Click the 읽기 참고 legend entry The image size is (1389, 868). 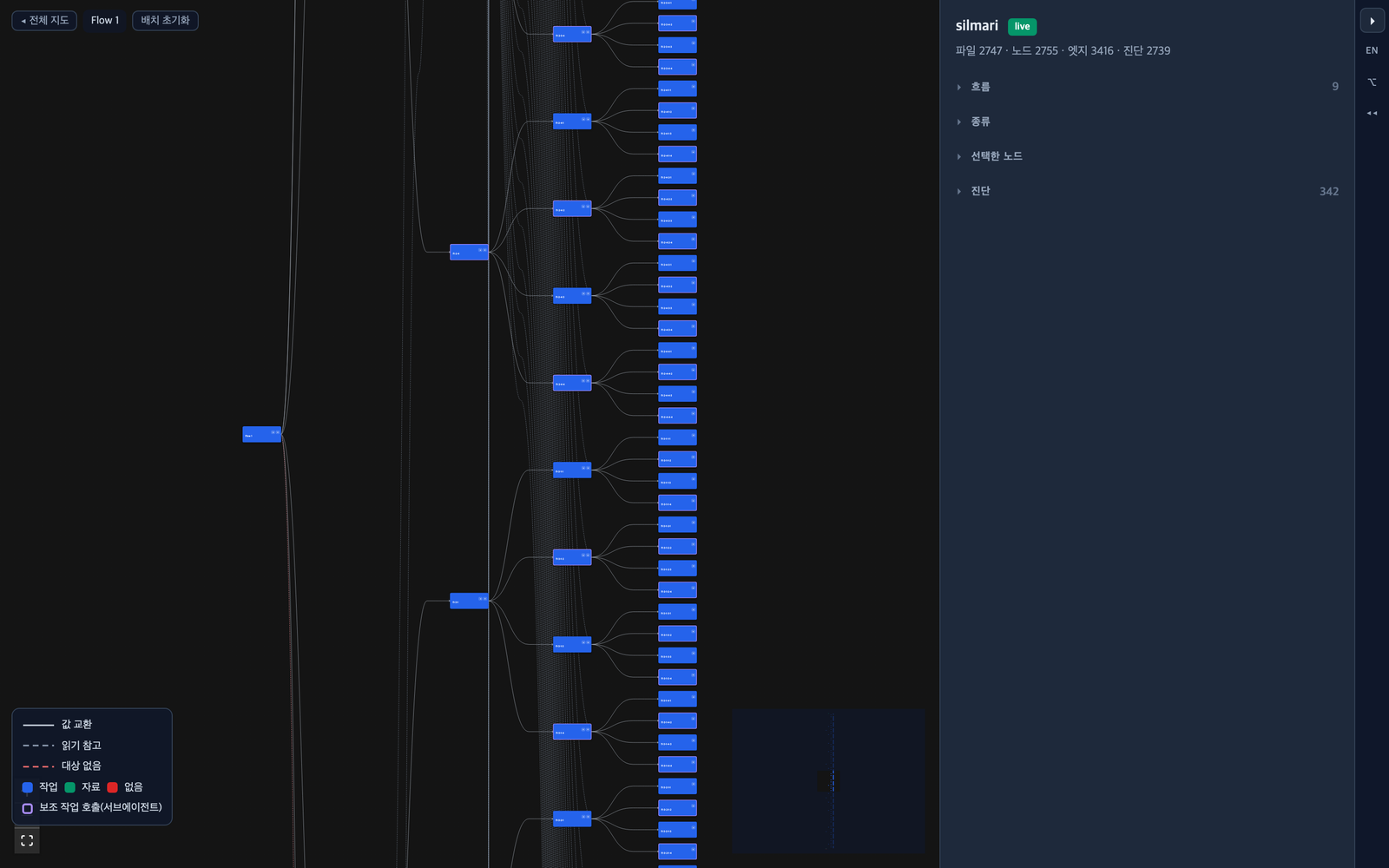[x=62, y=746]
